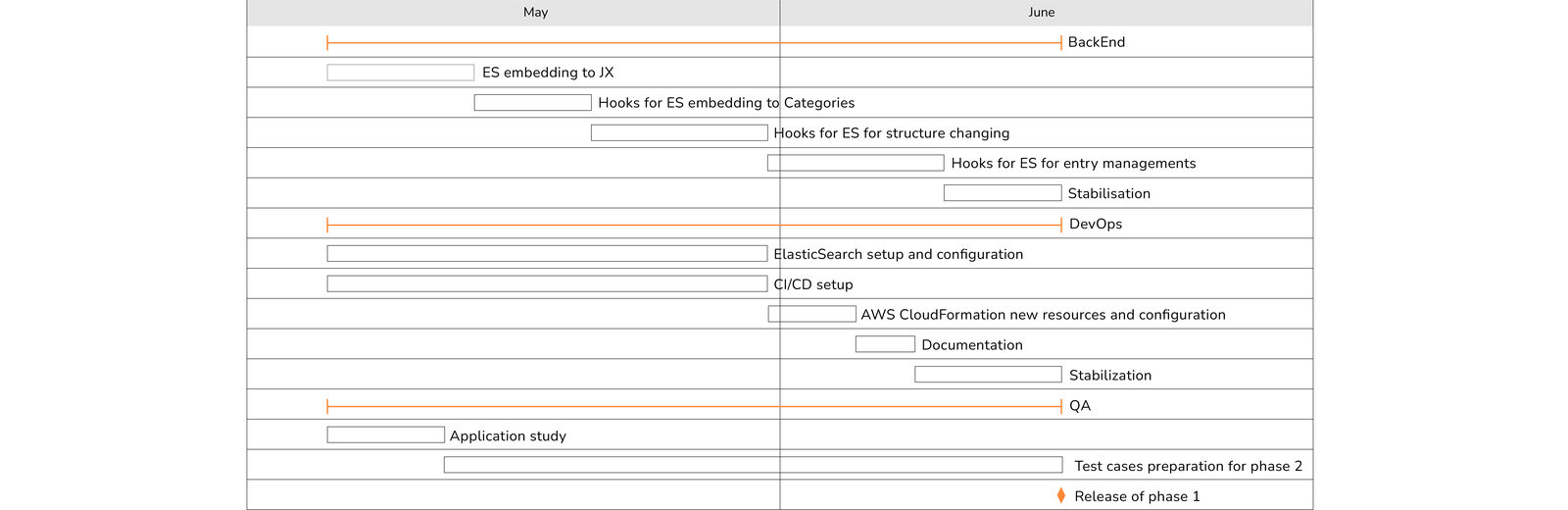This screenshot has width=1568, height=510.
Task: Click the DevOps group label
Action: [1096, 224]
